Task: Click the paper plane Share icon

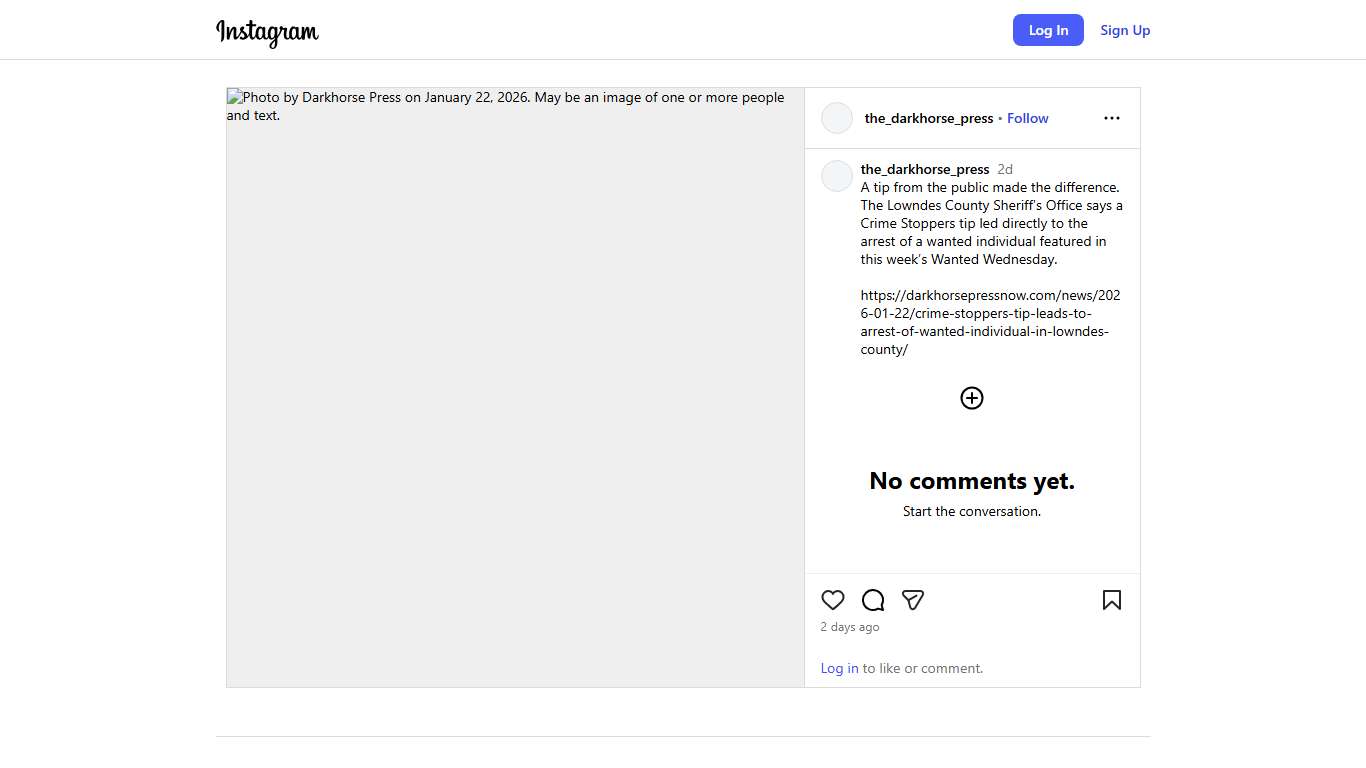Action: coord(912,600)
